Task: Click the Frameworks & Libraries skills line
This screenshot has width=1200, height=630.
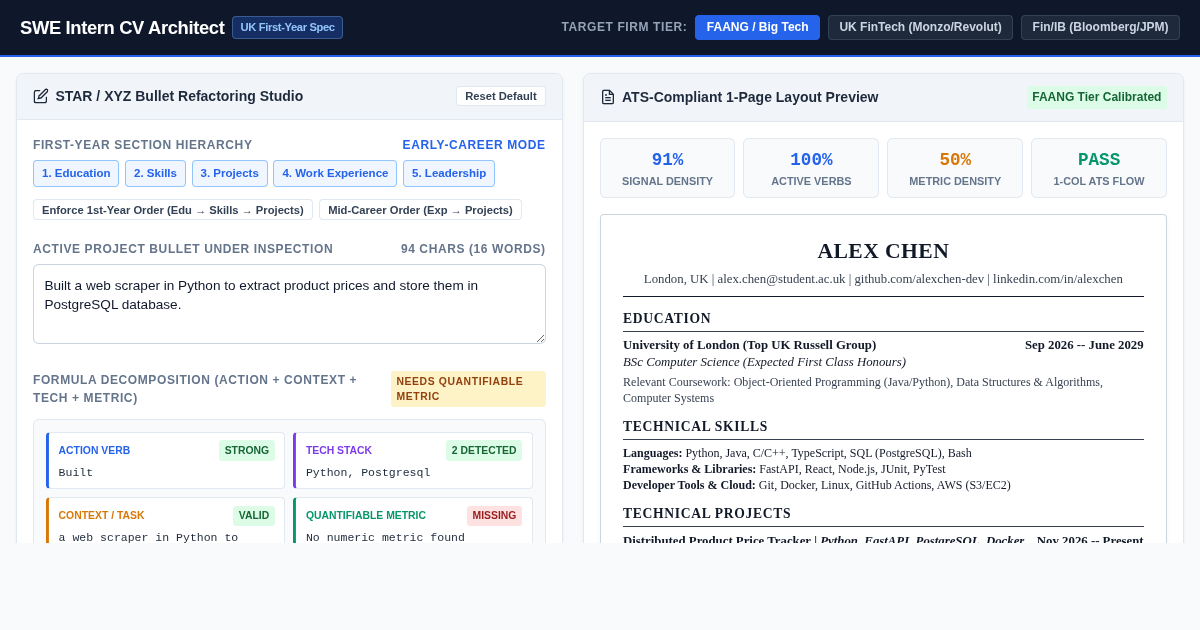Action: pos(784,469)
